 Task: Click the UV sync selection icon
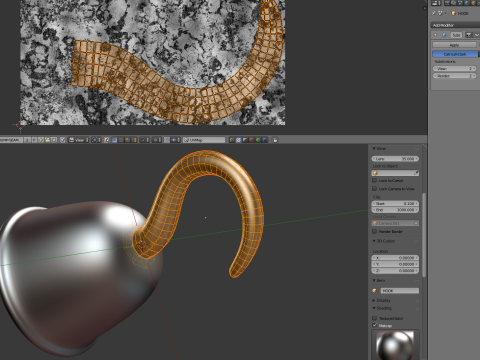[x=106, y=140]
